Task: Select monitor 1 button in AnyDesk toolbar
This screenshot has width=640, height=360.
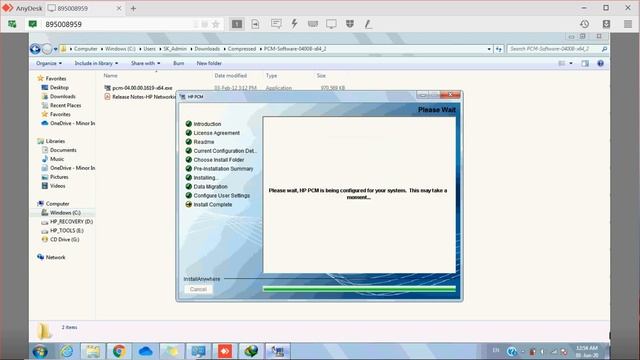Action: pyautogui.click(x=237, y=24)
